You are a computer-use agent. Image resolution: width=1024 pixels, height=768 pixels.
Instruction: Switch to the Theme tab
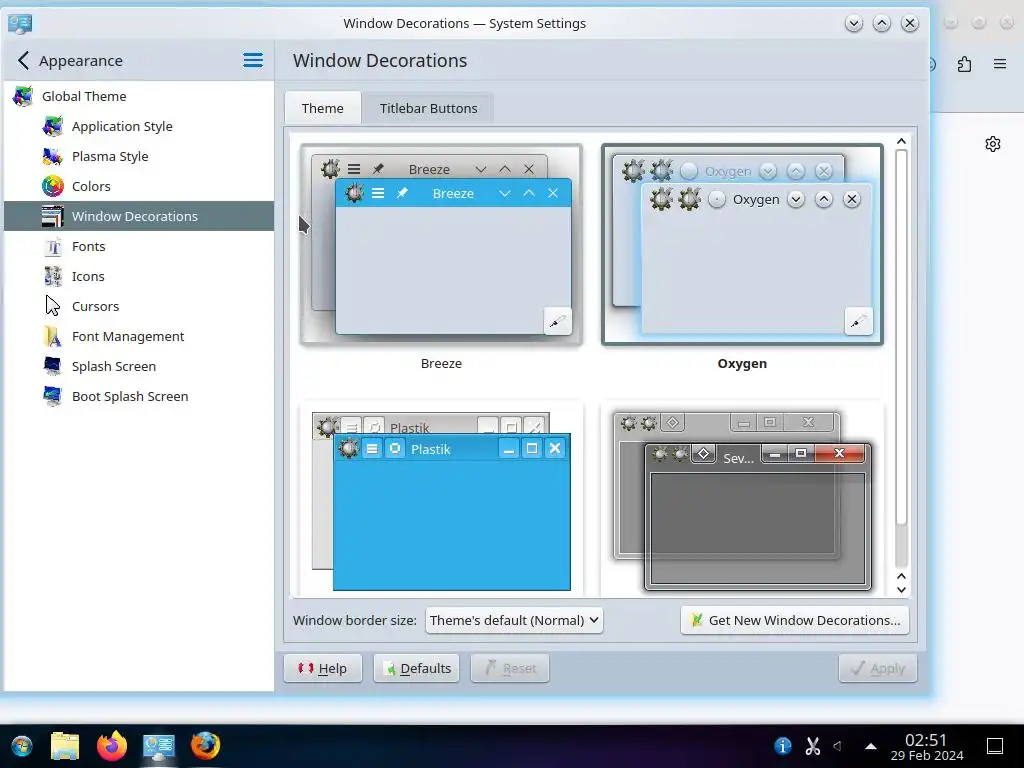pyautogui.click(x=323, y=108)
